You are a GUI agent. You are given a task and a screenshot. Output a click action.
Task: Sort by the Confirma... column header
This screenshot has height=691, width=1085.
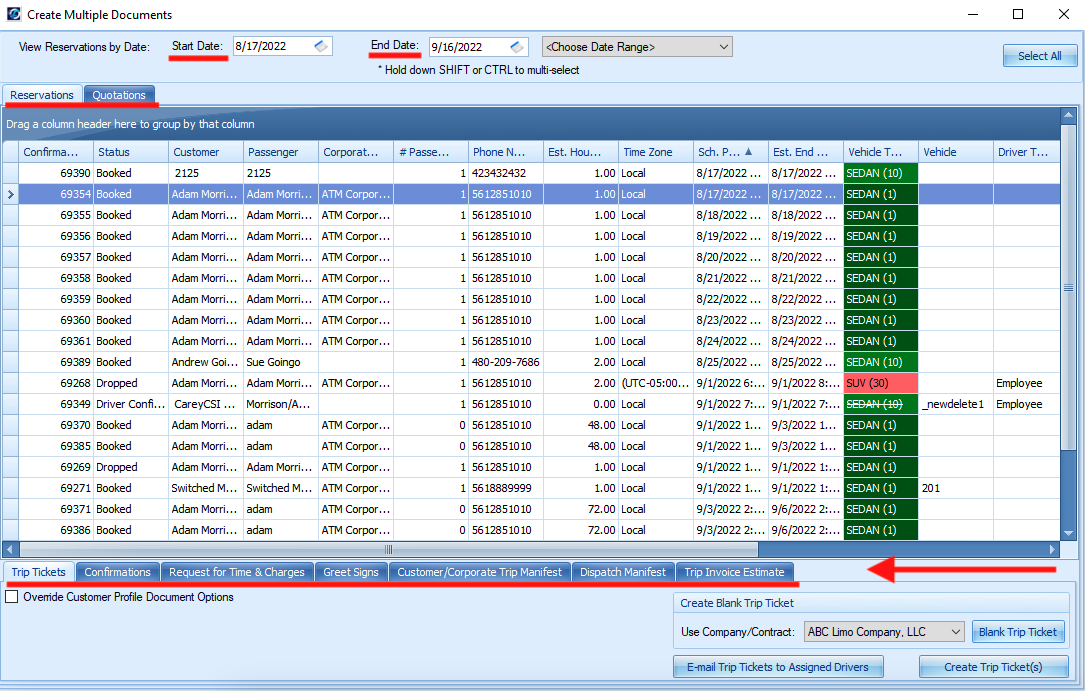tap(56, 151)
